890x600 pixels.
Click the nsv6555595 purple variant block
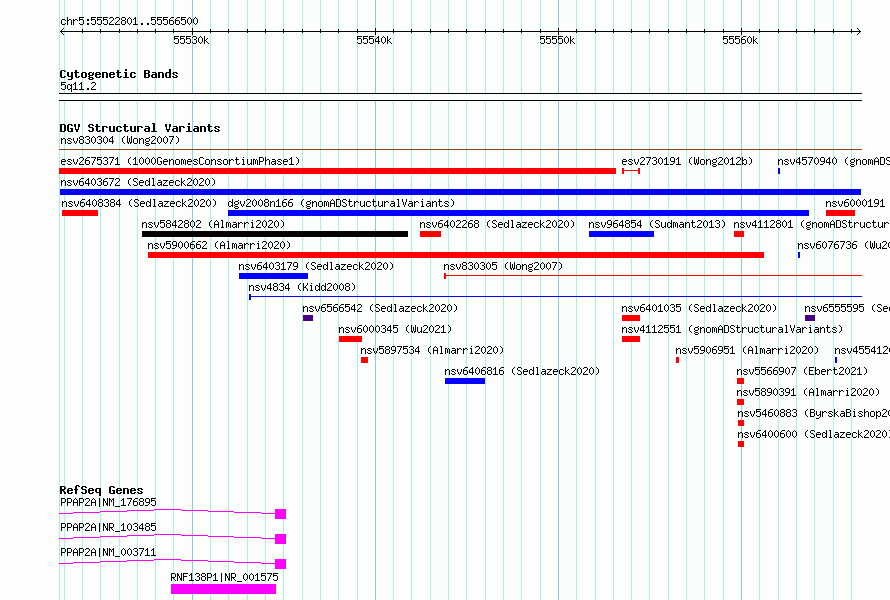click(x=810, y=318)
